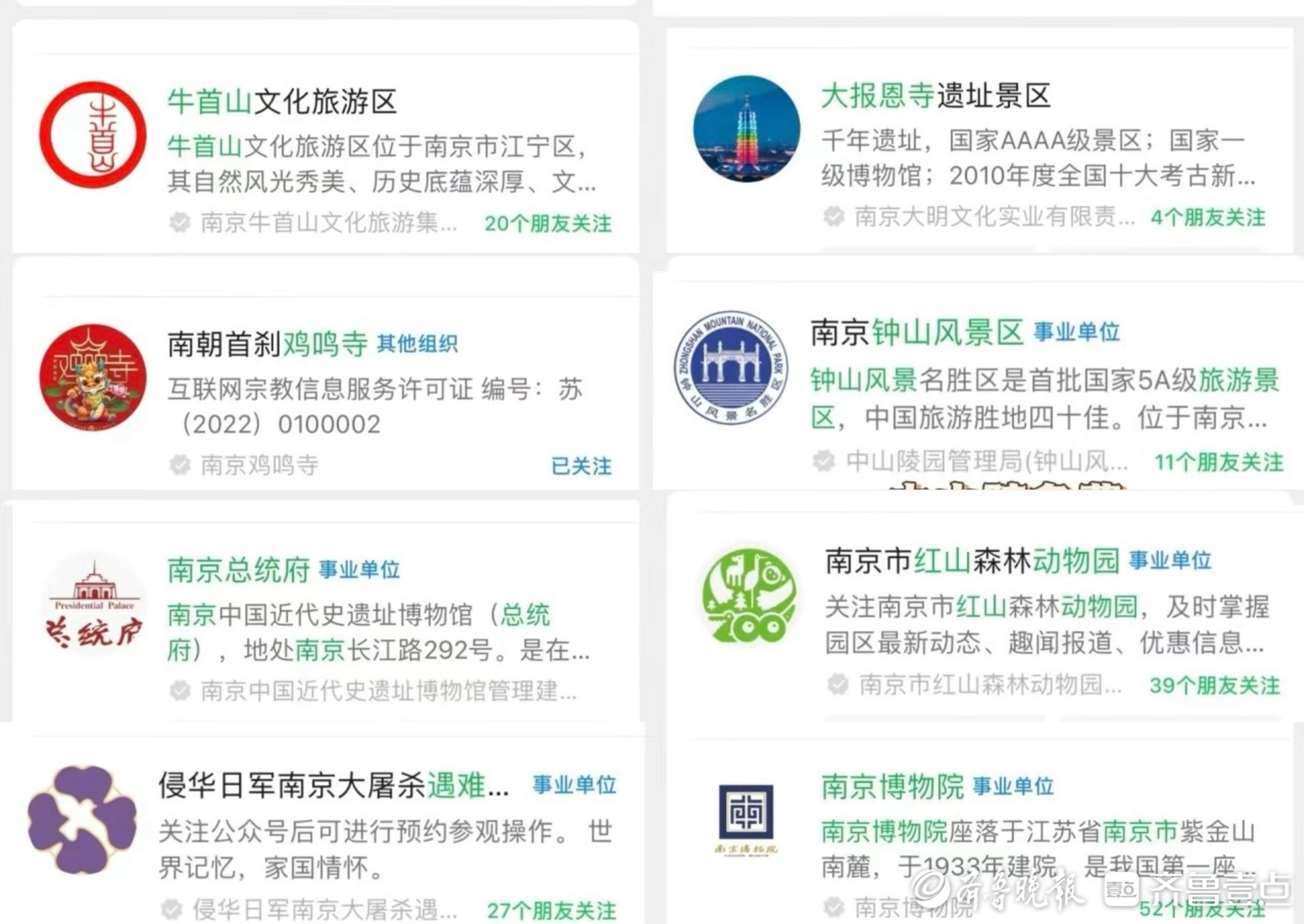Viewport: 1304px width, 924px height.
Task: Open the 牛首山文化旅游区 red circle avatar
Action: 93,134
